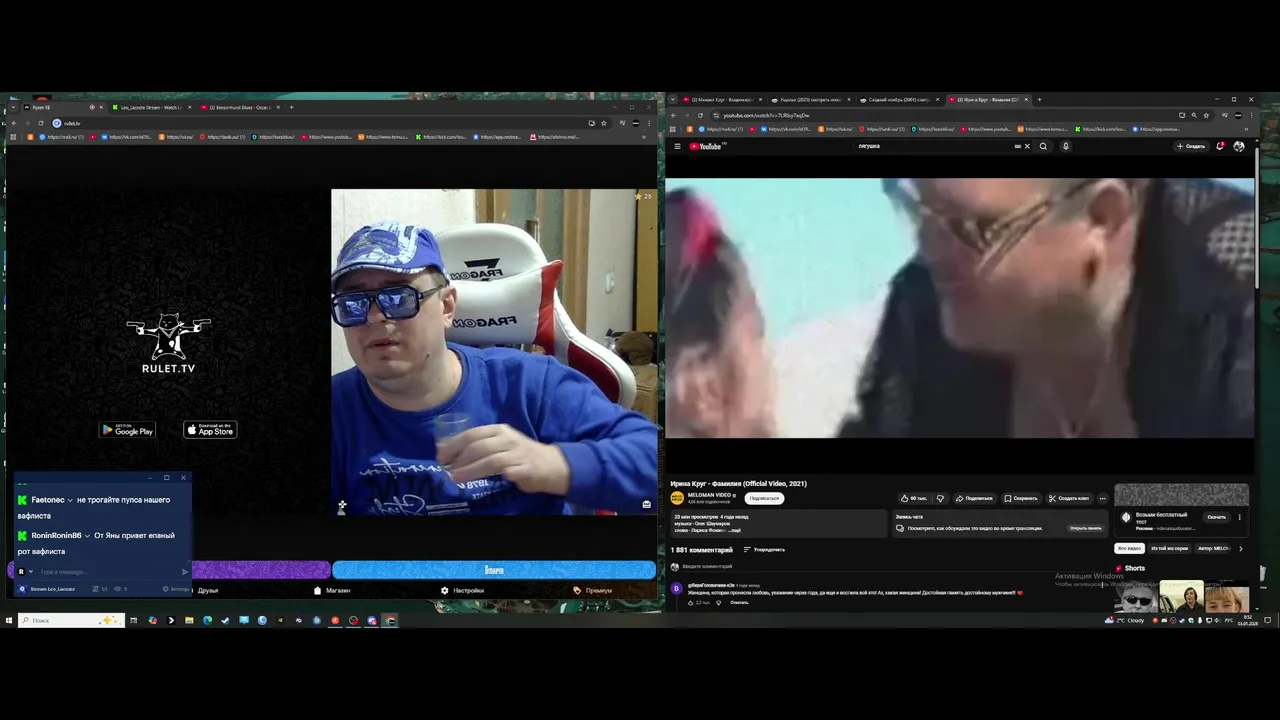Open chat panel Открыть панель
This screenshot has width=1280, height=720.
1086,528
